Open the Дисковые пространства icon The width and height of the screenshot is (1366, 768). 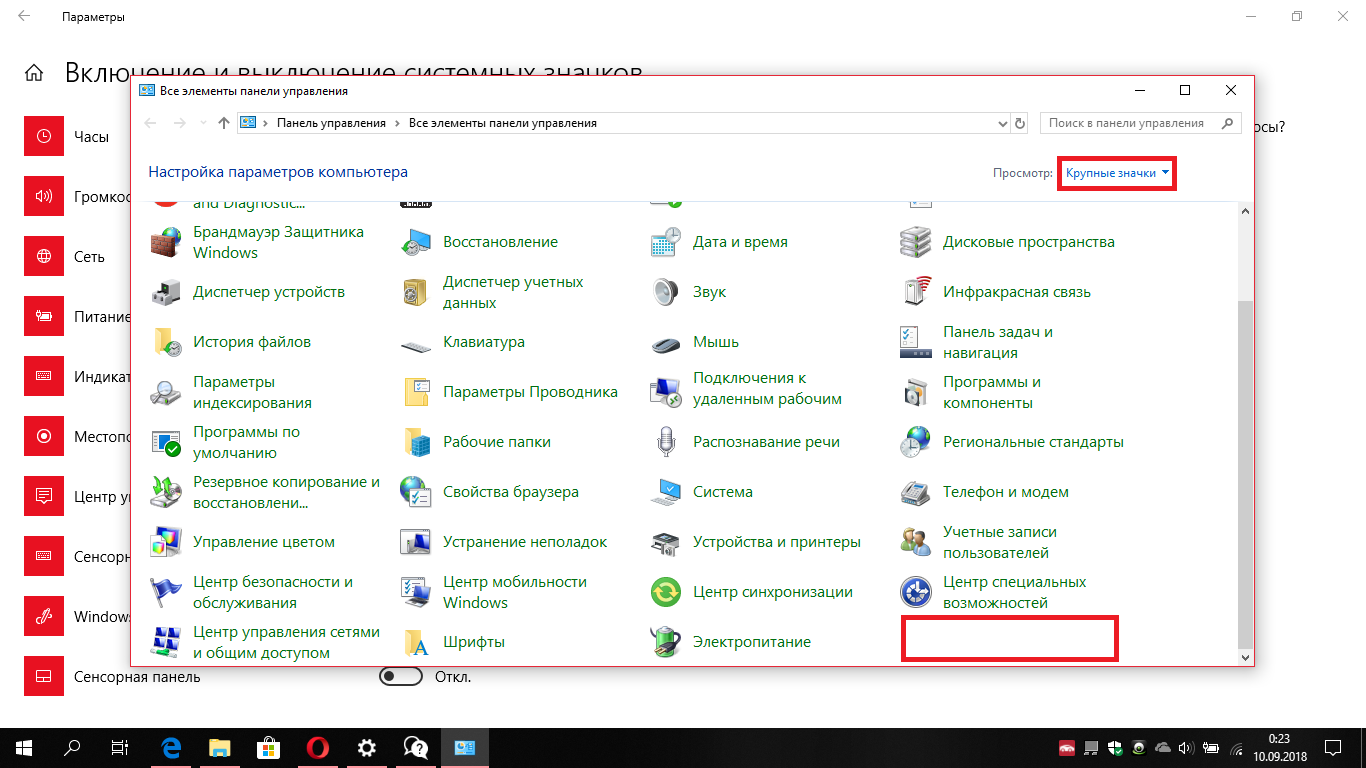point(916,242)
